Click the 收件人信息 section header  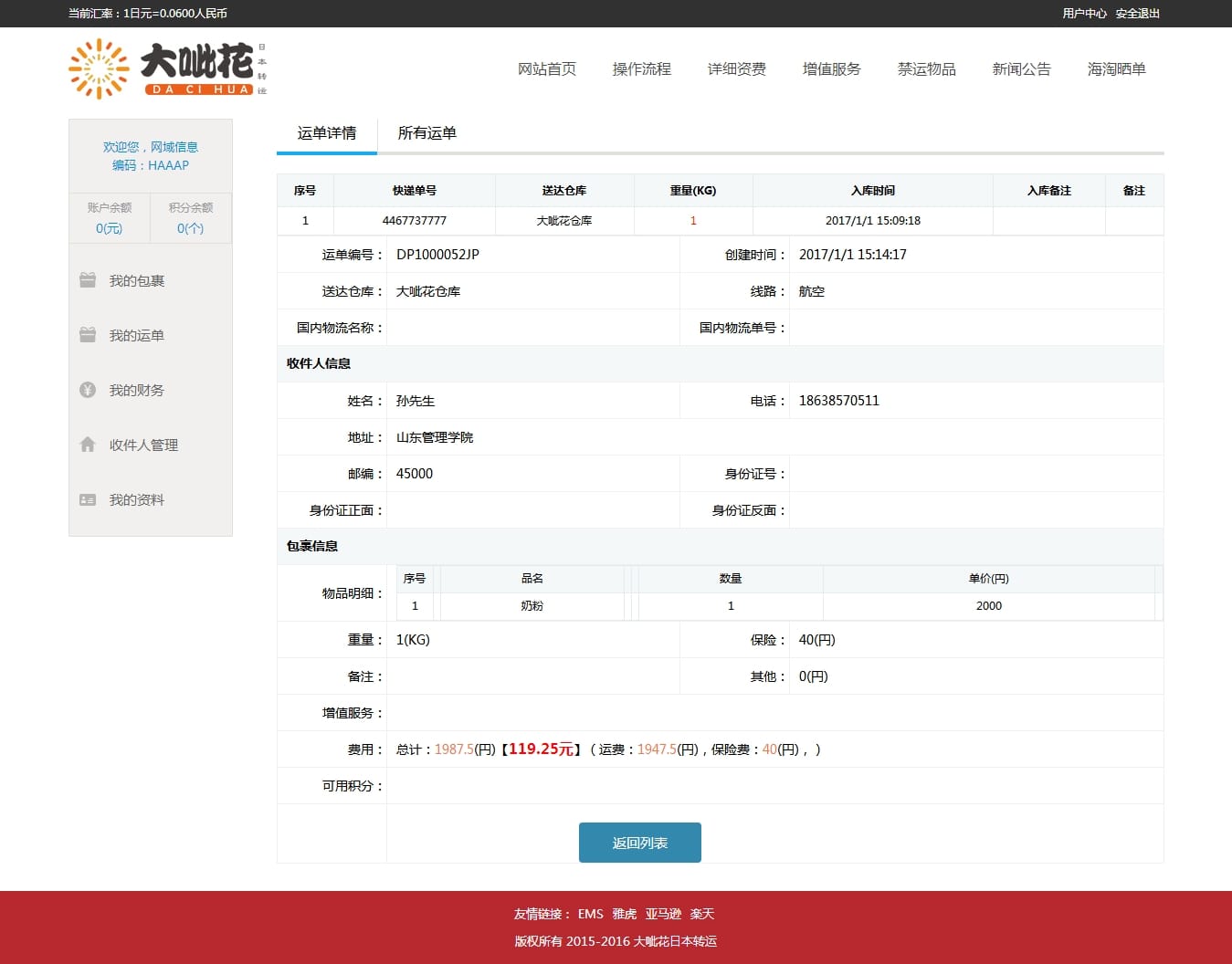319,363
